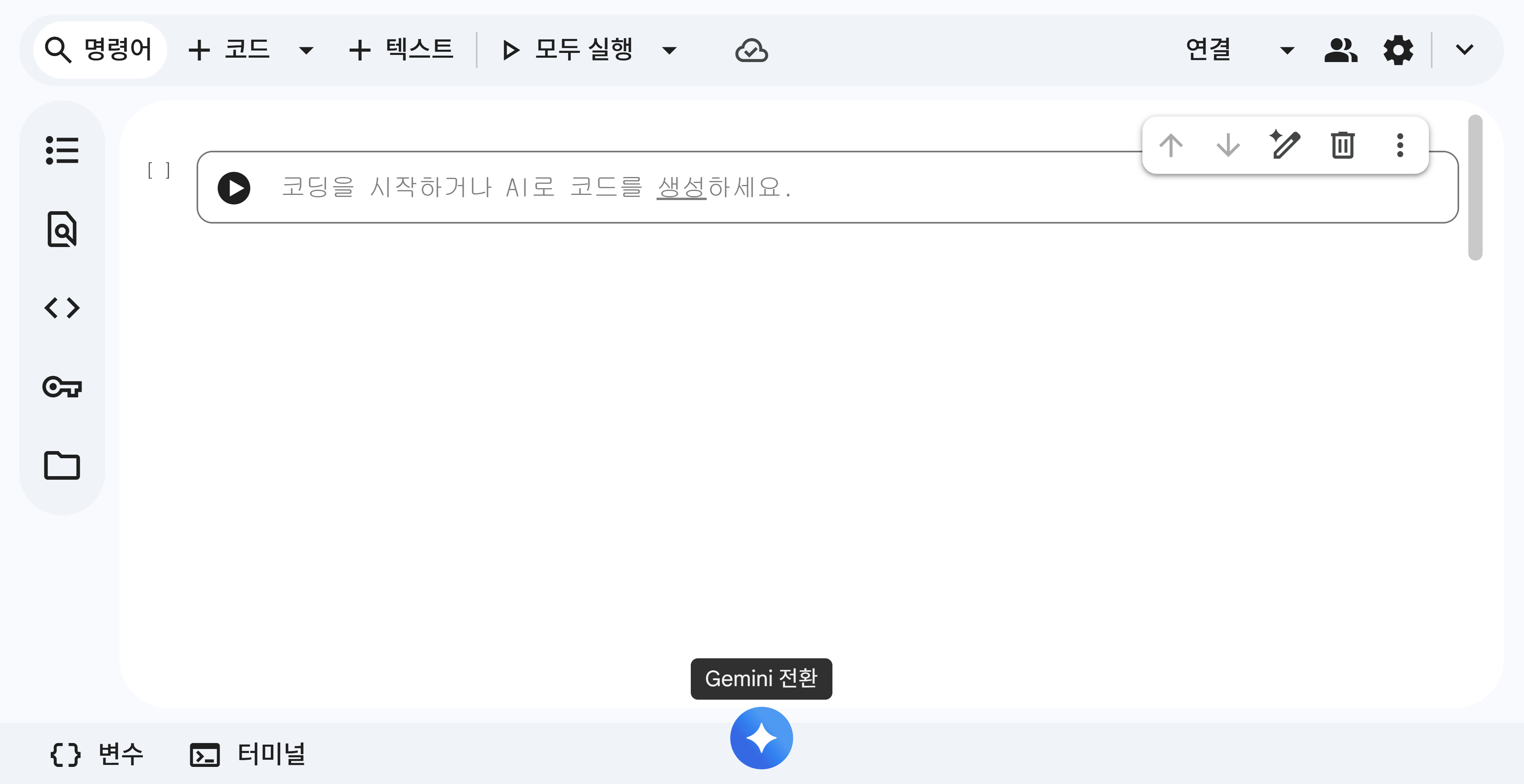
Task: Expand the 모두 실행 dropdown arrow
Action: [x=668, y=51]
